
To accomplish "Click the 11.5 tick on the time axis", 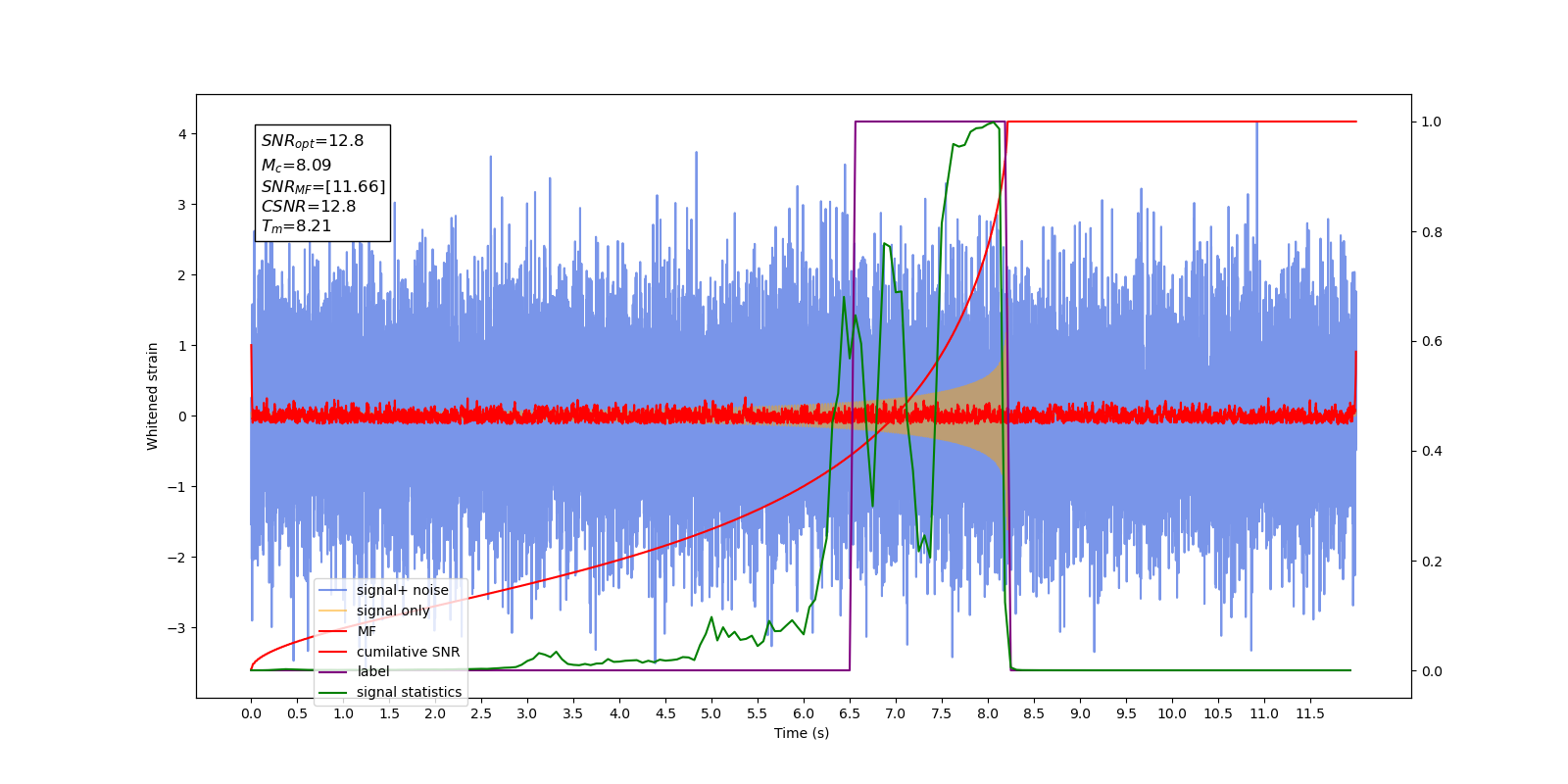I will click(1310, 713).
